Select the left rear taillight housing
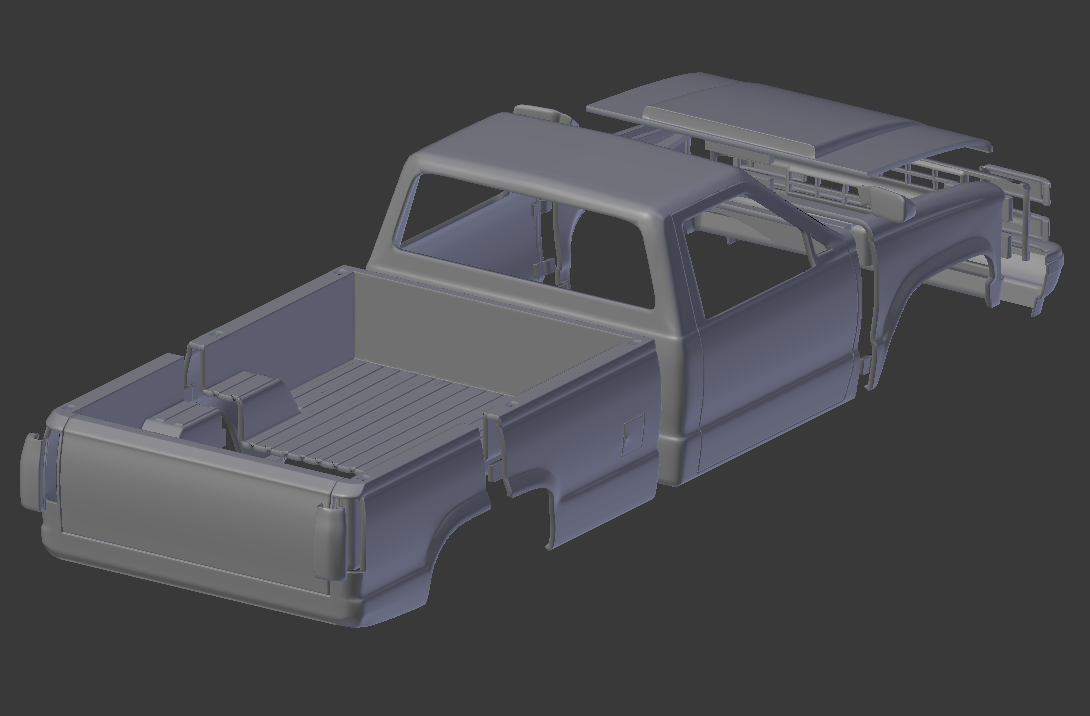The width and height of the screenshot is (1090, 716). click(31, 471)
